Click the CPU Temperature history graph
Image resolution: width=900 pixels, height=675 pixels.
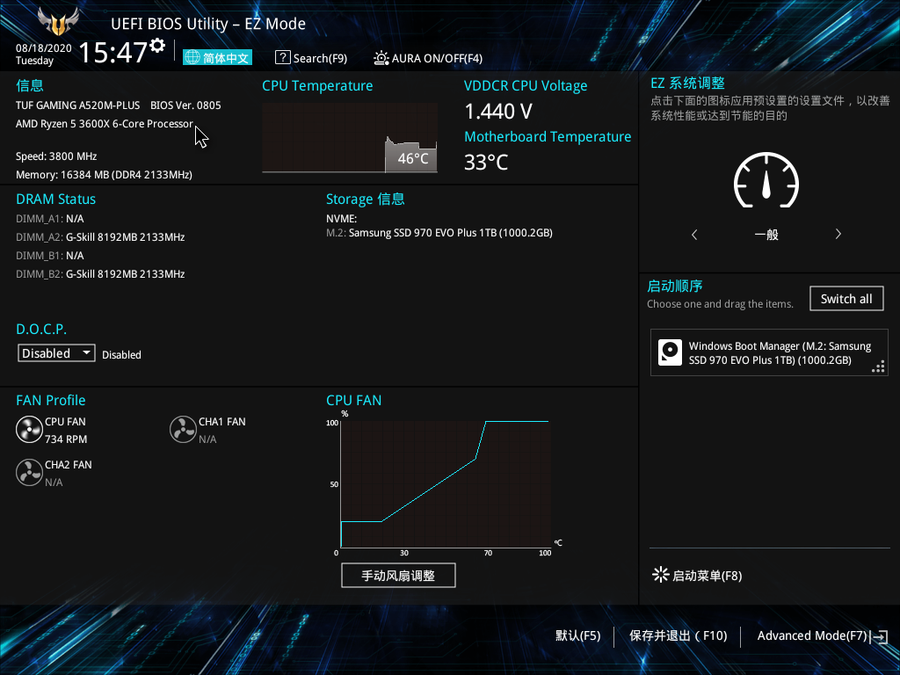[349, 138]
